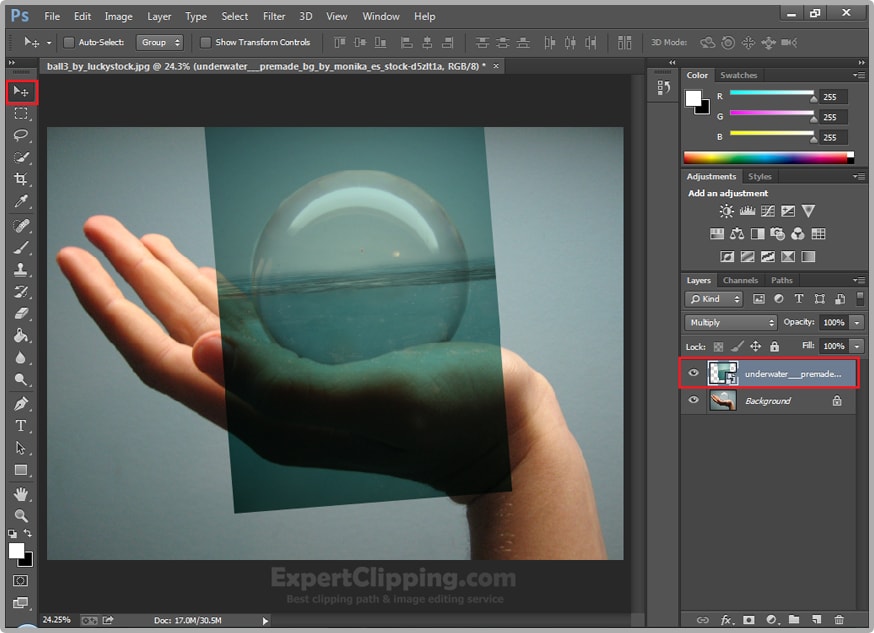Select the Lasso tool

coord(21,135)
